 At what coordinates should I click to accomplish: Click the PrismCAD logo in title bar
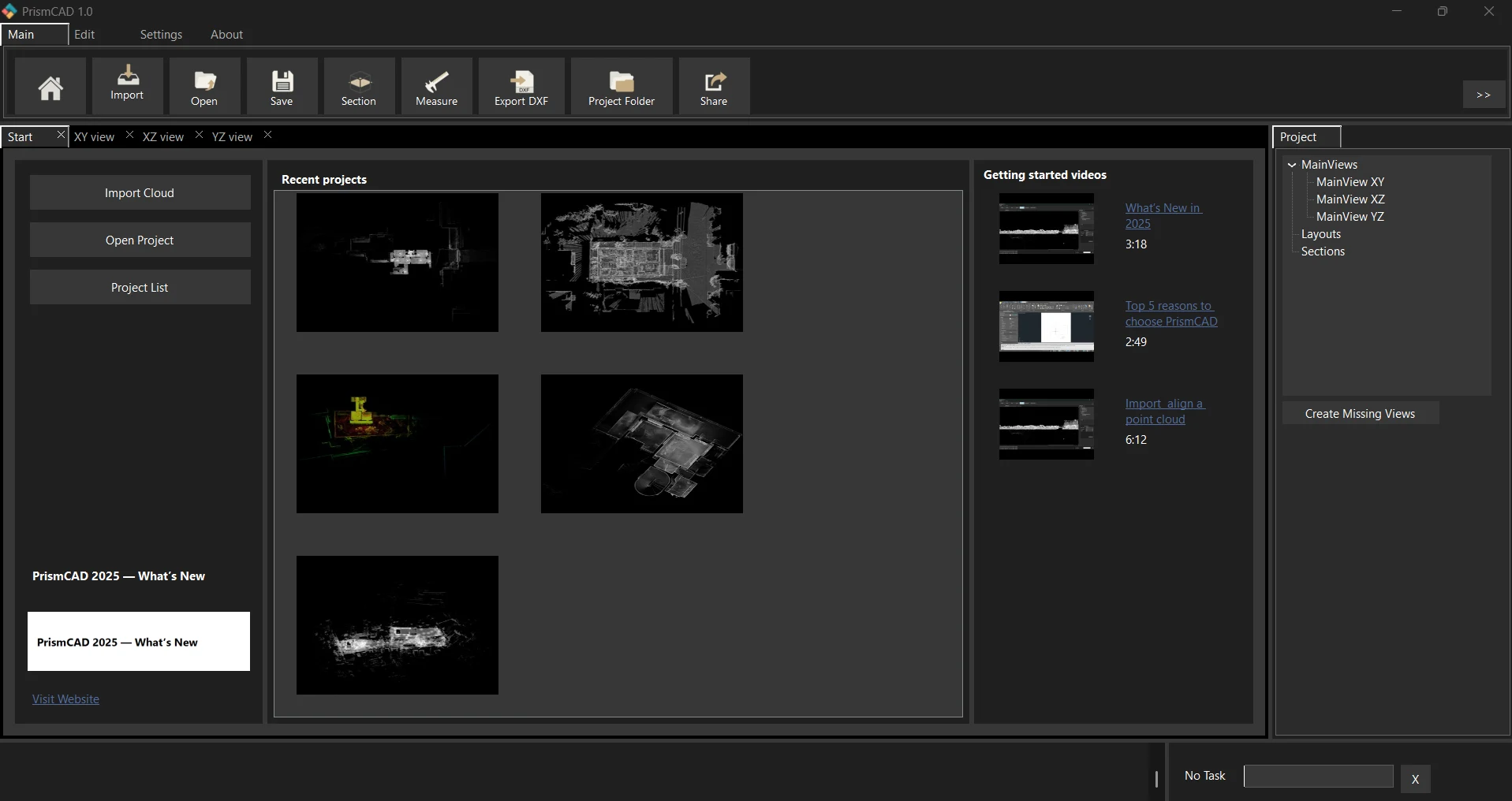click(x=9, y=11)
